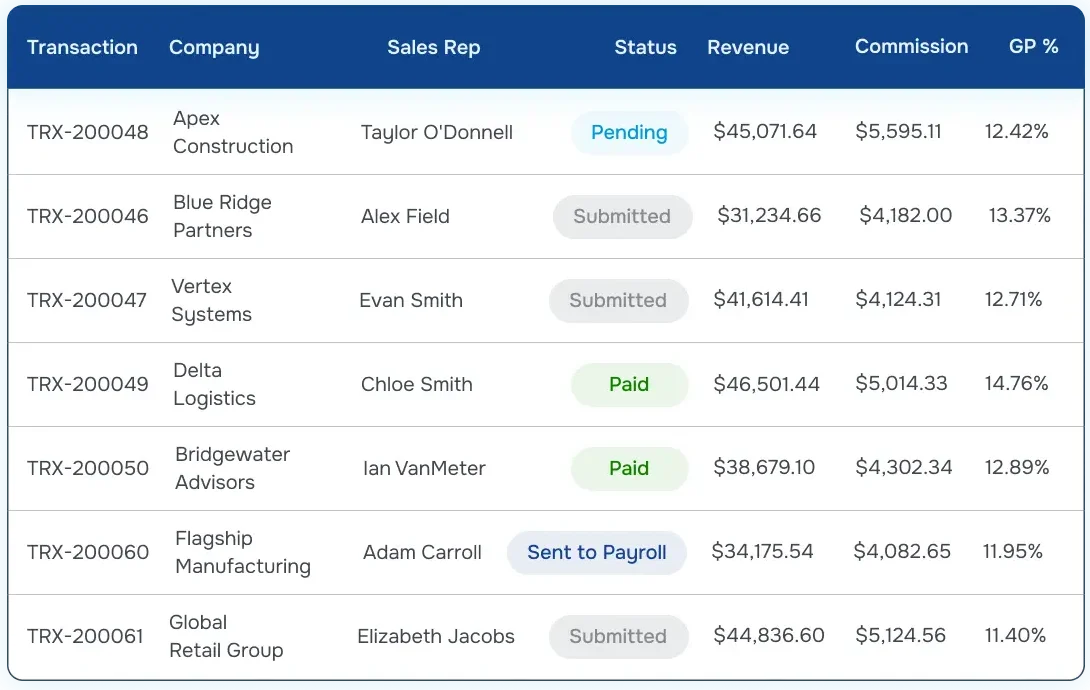Click Paid badge for Bridgewater Advisors
This screenshot has width=1090, height=690.
point(629,468)
